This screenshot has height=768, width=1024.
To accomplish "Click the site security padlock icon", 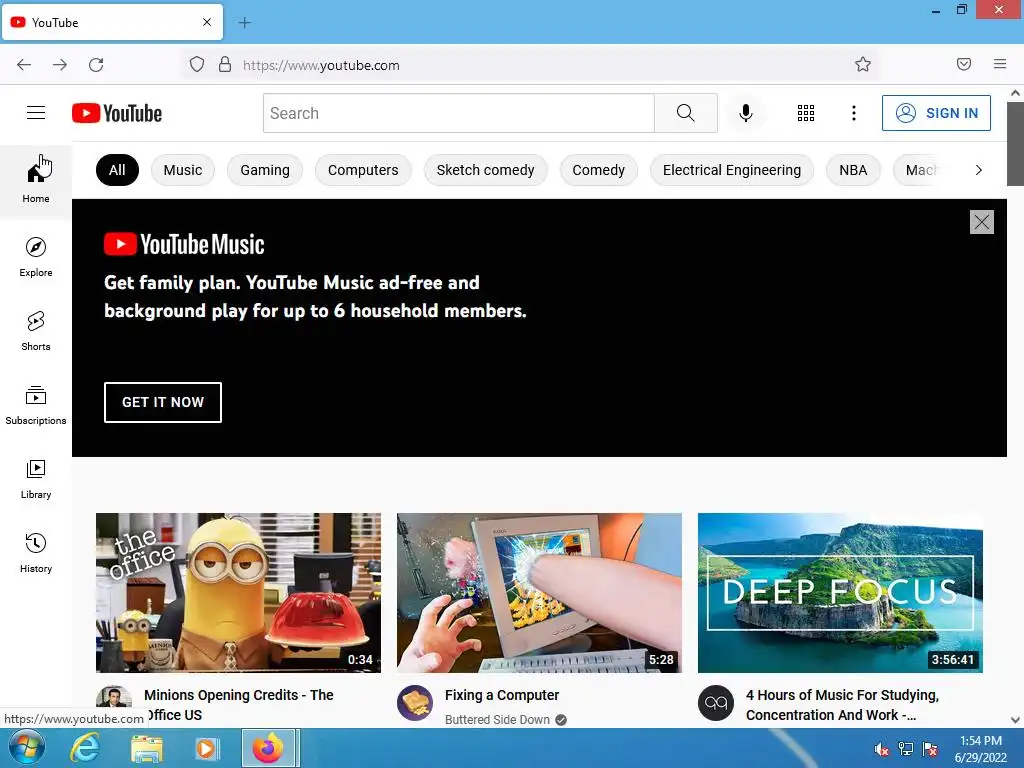I will pyautogui.click(x=225, y=65).
